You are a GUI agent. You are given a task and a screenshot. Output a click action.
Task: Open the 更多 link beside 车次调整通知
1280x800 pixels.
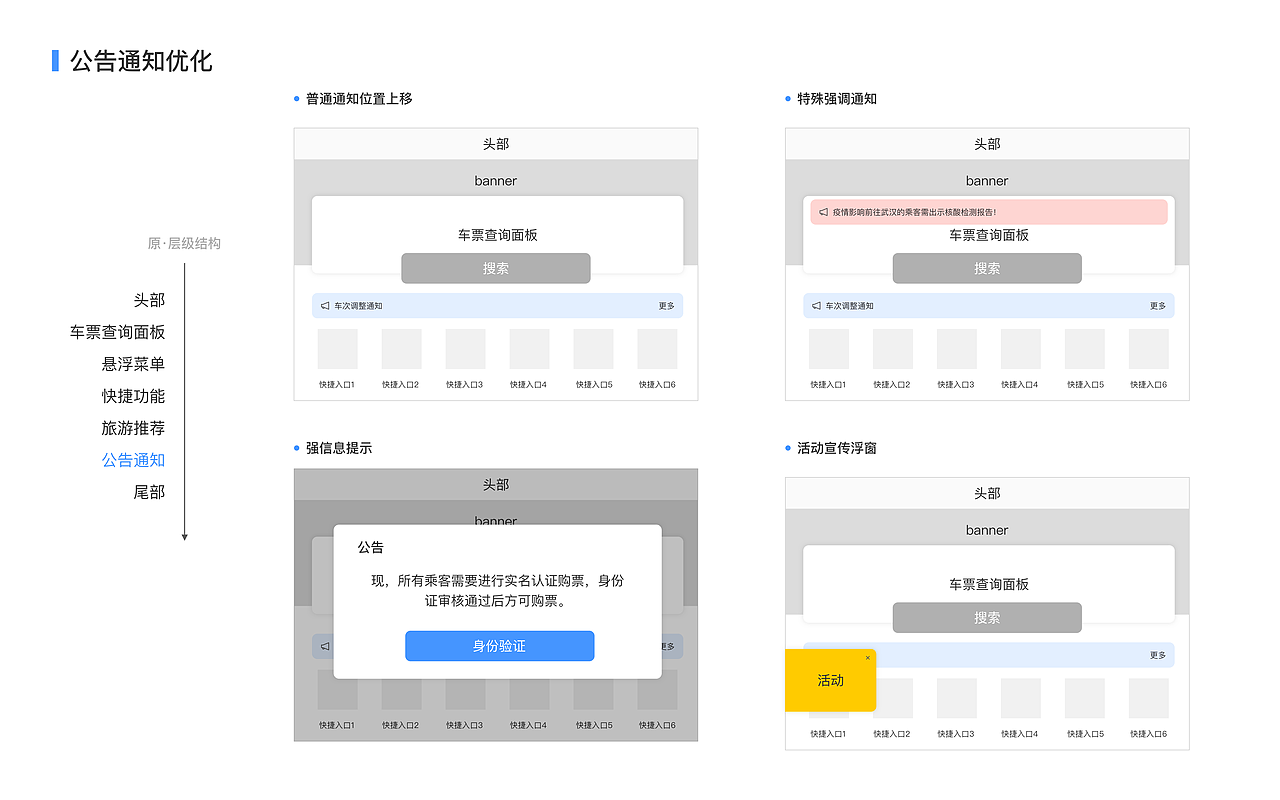click(x=665, y=305)
